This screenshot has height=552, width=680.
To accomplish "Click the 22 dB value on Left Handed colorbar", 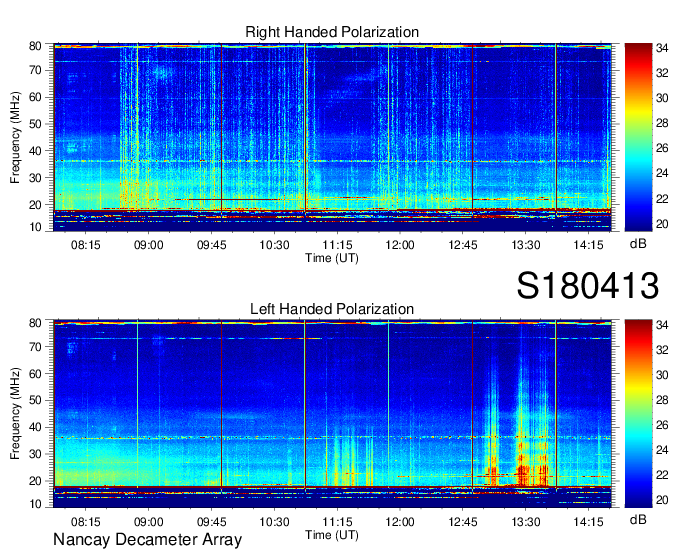I will pyautogui.click(x=662, y=475).
